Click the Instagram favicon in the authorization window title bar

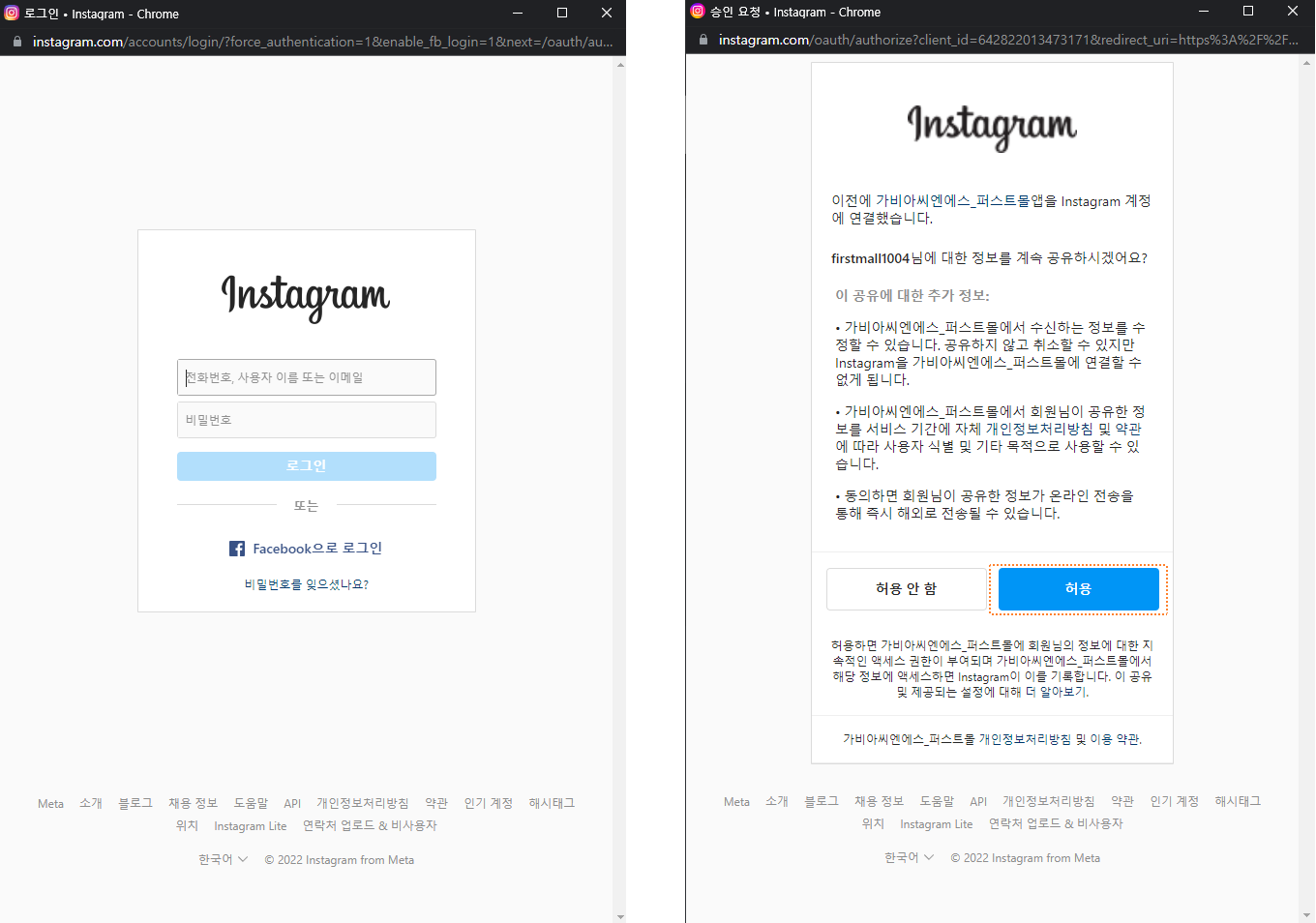click(698, 12)
